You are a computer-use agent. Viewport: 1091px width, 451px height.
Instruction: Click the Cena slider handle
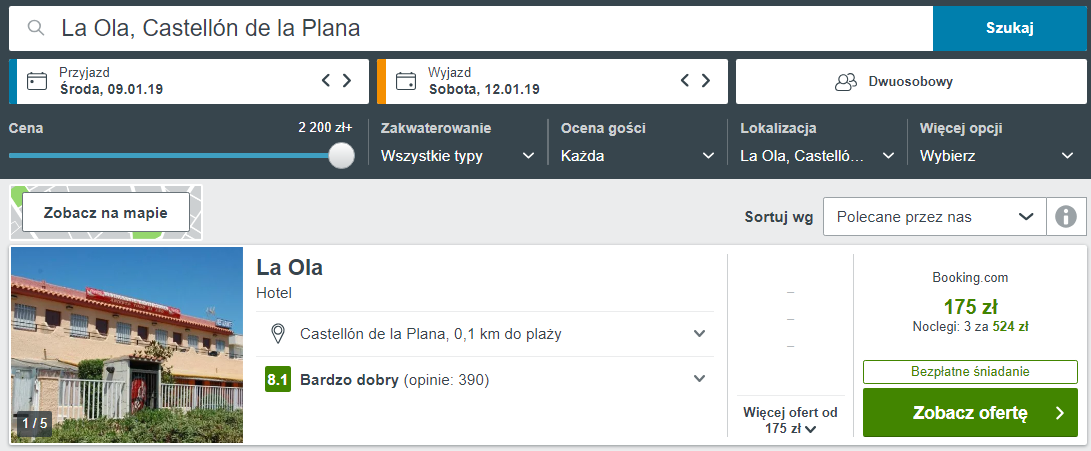click(341, 156)
